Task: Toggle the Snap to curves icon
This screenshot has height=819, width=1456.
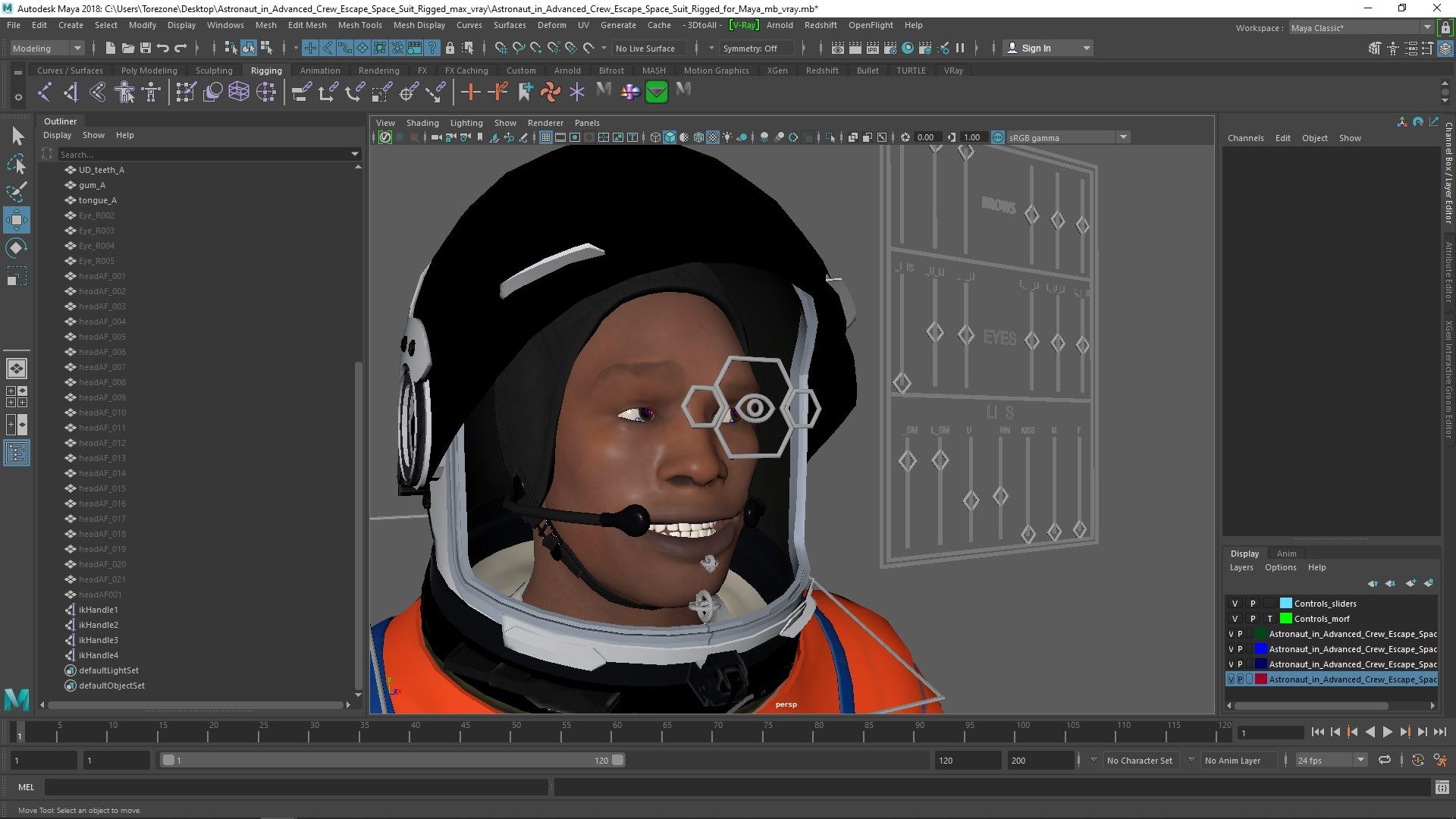Action: click(x=518, y=48)
